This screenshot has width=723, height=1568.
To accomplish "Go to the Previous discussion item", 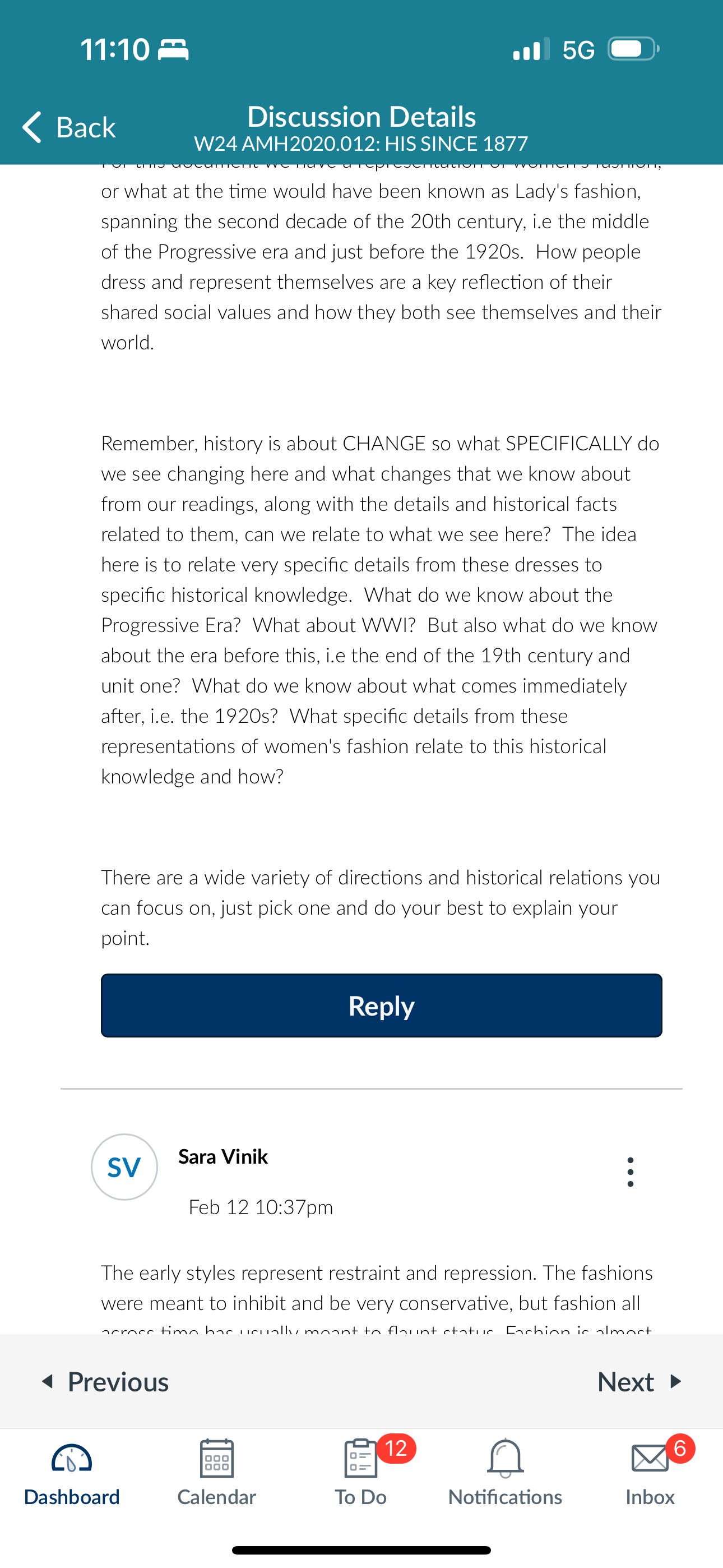I will click(105, 1382).
